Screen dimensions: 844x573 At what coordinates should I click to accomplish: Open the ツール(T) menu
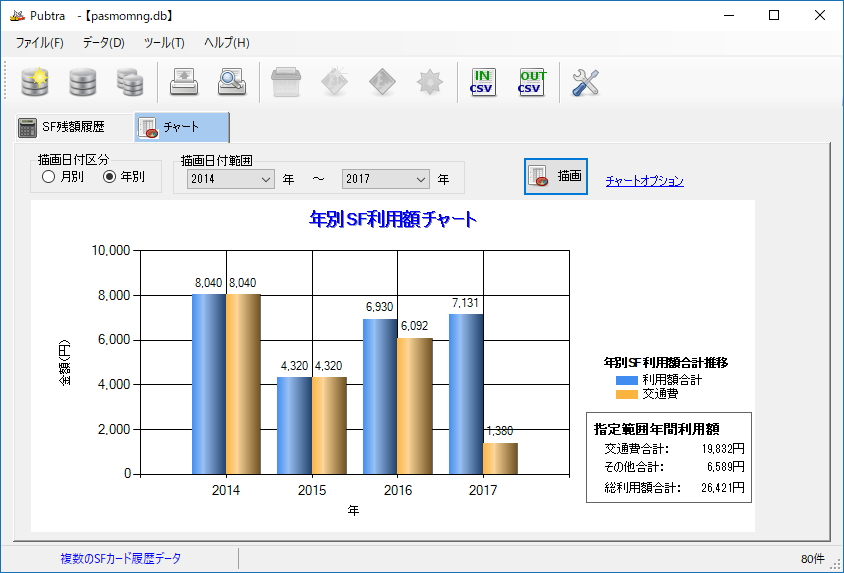pyautogui.click(x=164, y=43)
